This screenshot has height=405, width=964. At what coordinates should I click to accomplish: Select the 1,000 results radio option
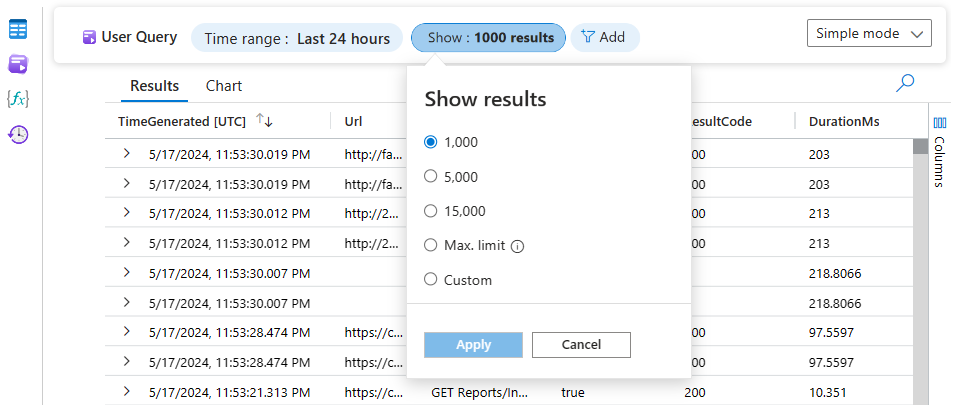(431, 142)
